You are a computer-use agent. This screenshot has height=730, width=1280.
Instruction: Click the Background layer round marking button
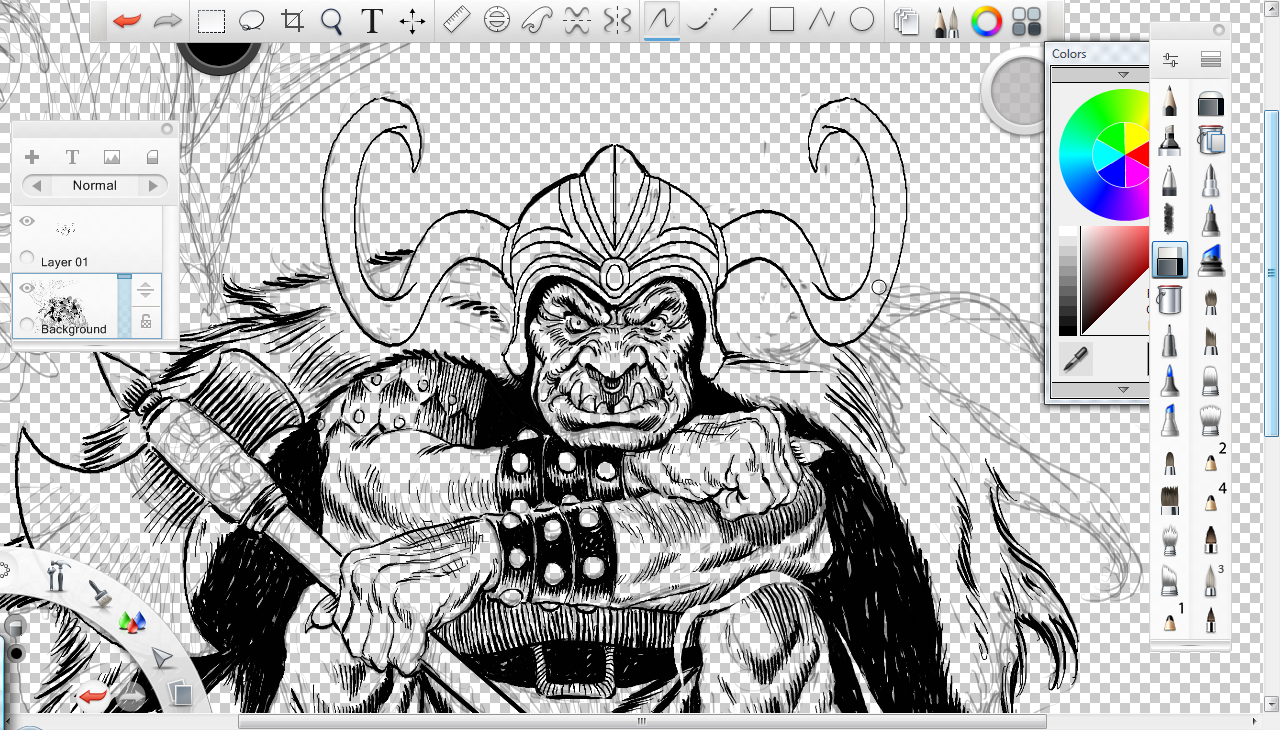[27, 323]
